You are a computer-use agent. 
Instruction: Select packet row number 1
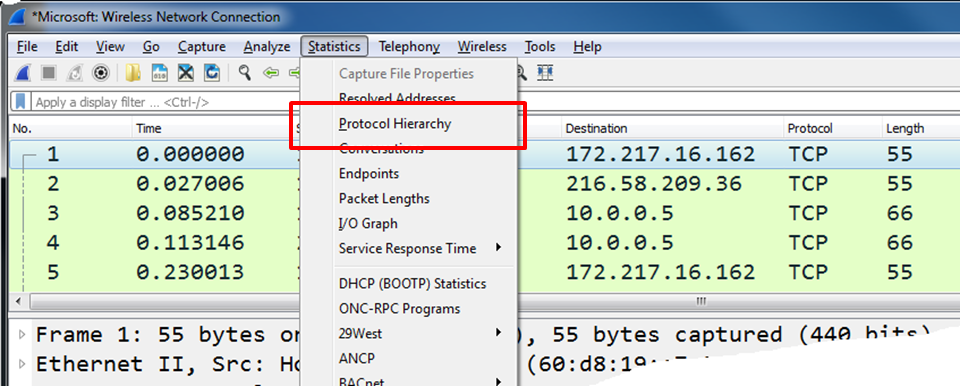(484, 154)
